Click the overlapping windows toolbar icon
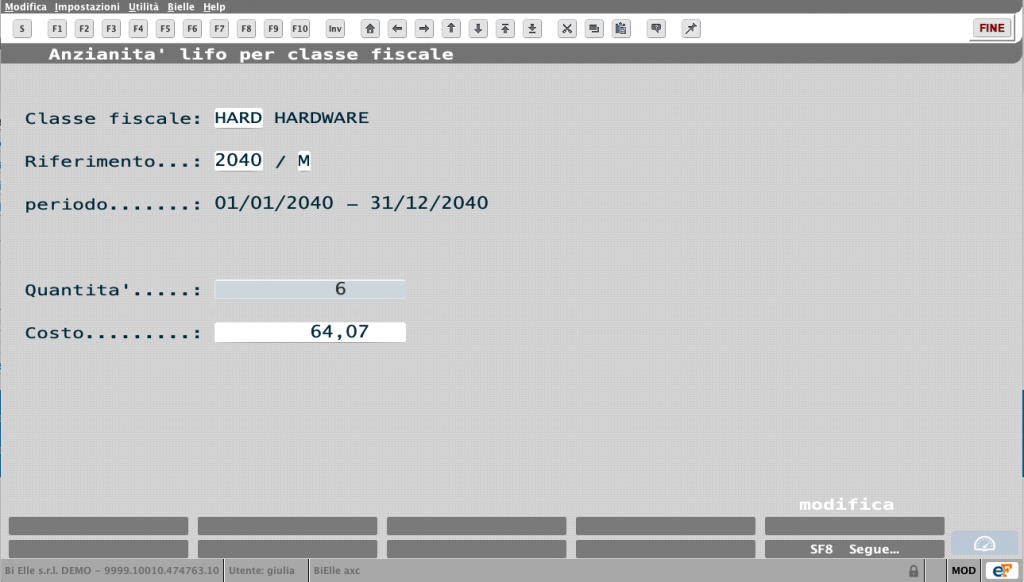This screenshot has height=582, width=1024. (594, 29)
